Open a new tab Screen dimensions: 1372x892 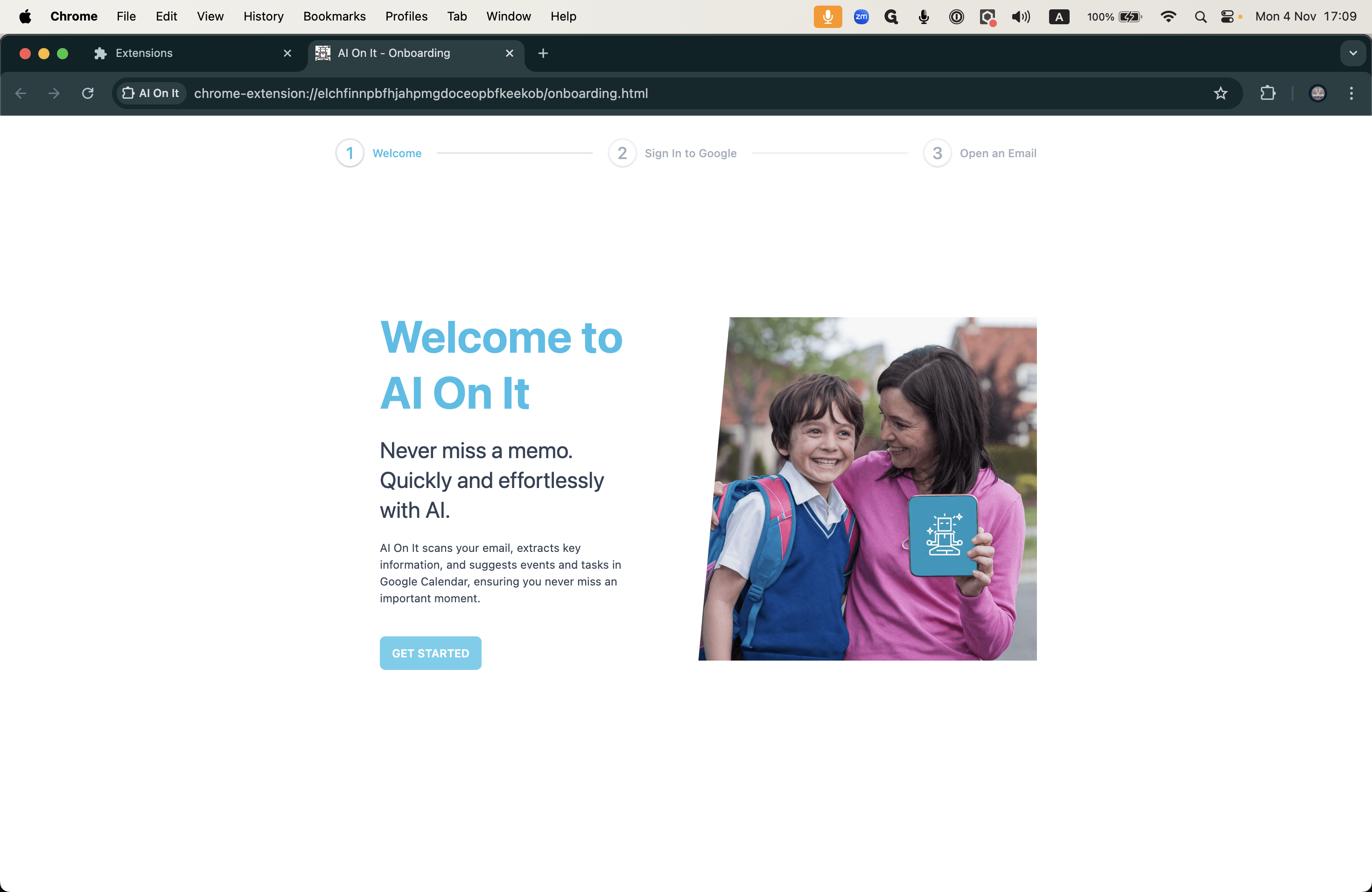543,53
